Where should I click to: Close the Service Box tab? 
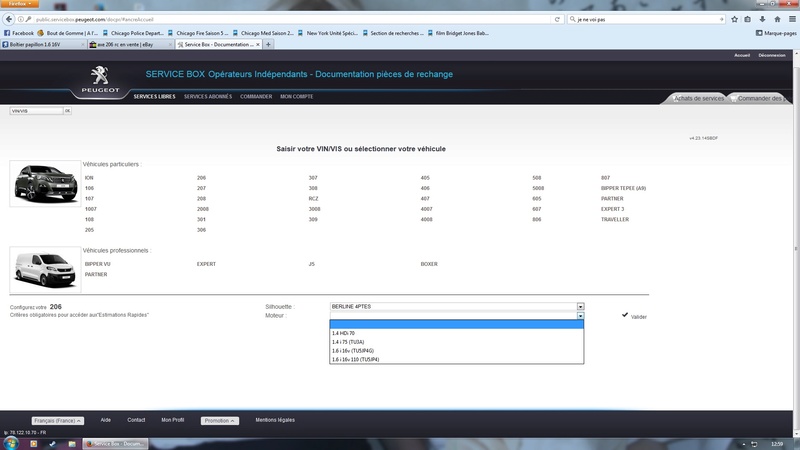pyautogui.click(x=258, y=45)
